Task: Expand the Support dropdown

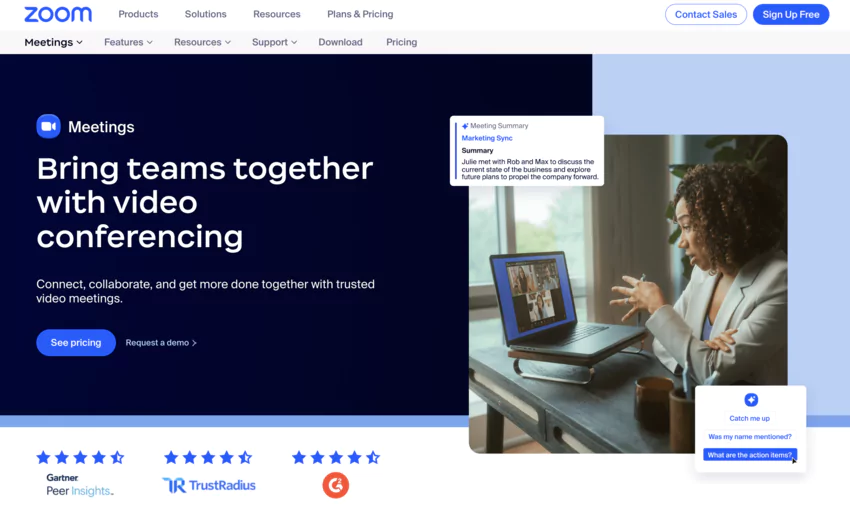Action: (x=274, y=42)
